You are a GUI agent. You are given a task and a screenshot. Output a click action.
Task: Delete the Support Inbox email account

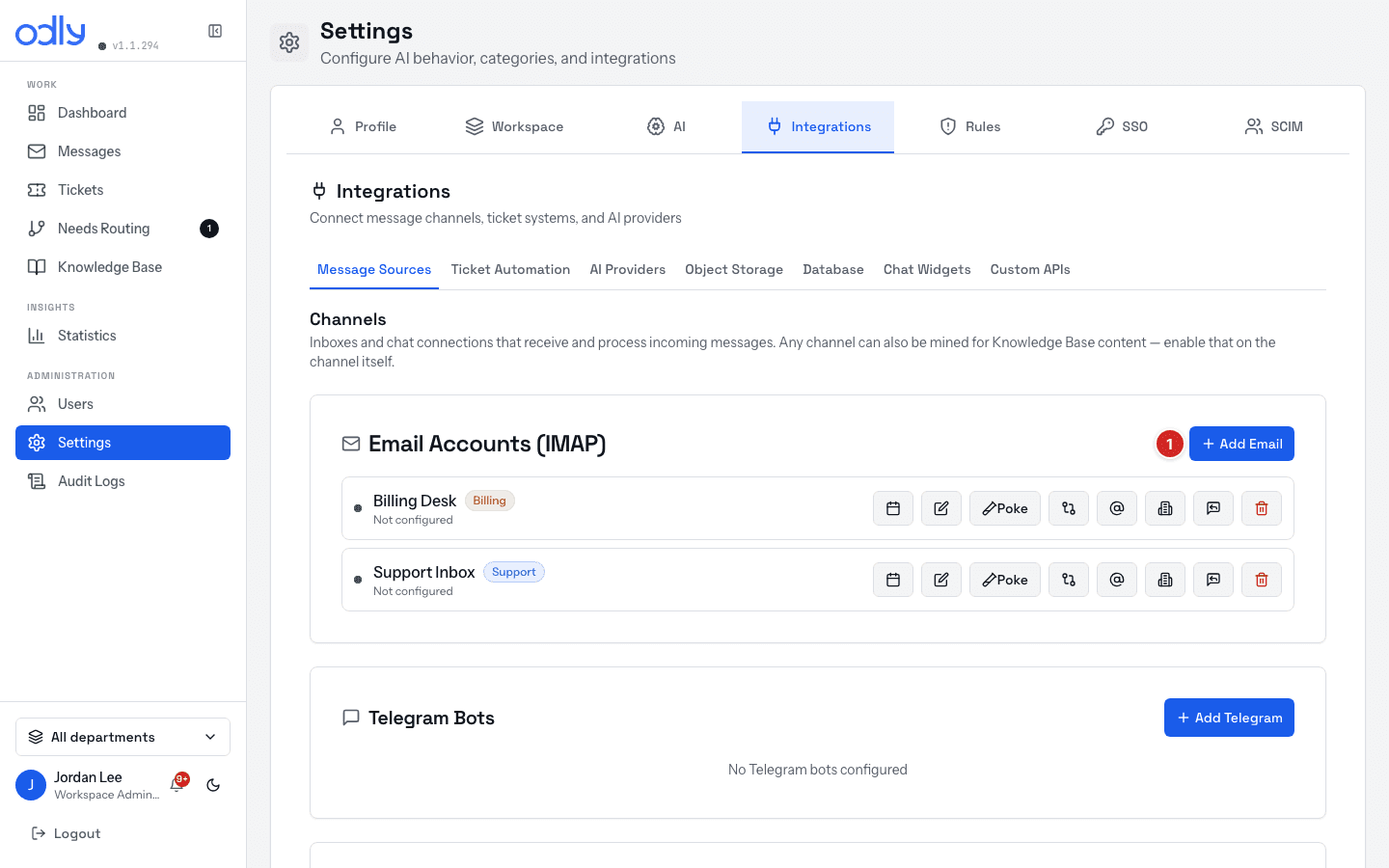(1262, 580)
